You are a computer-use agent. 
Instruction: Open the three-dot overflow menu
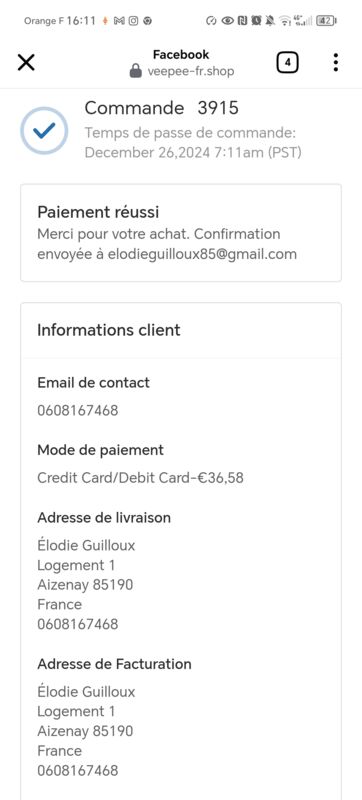pos(335,62)
